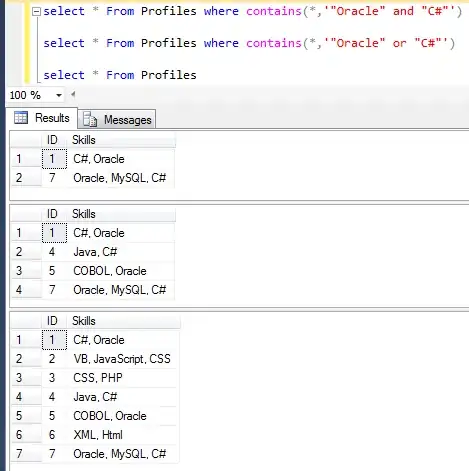469x471 pixels.
Task: Select ID cell 3 in third result grid
Action: click(x=54, y=378)
